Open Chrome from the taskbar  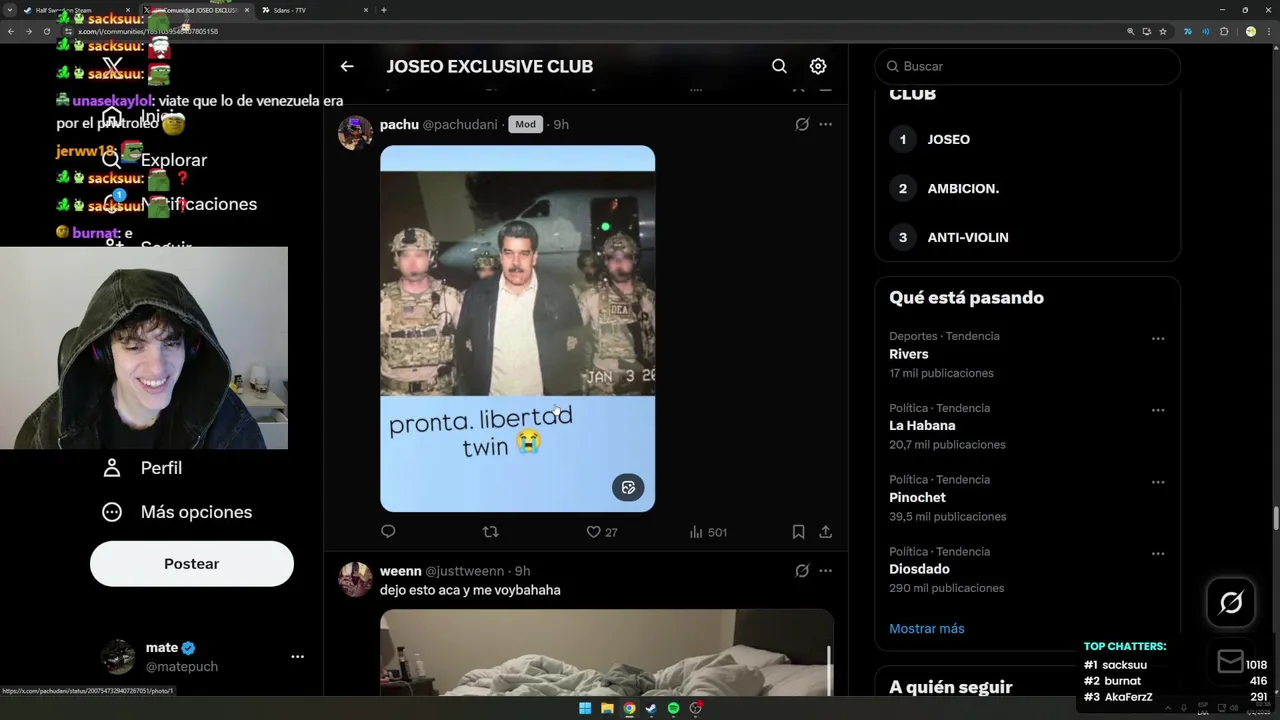coord(629,708)
